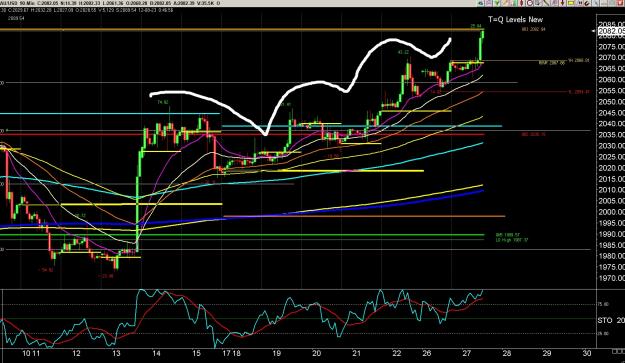Click the eye icon in top toolbar
625x363 pixels.
(x=481, y=3)
